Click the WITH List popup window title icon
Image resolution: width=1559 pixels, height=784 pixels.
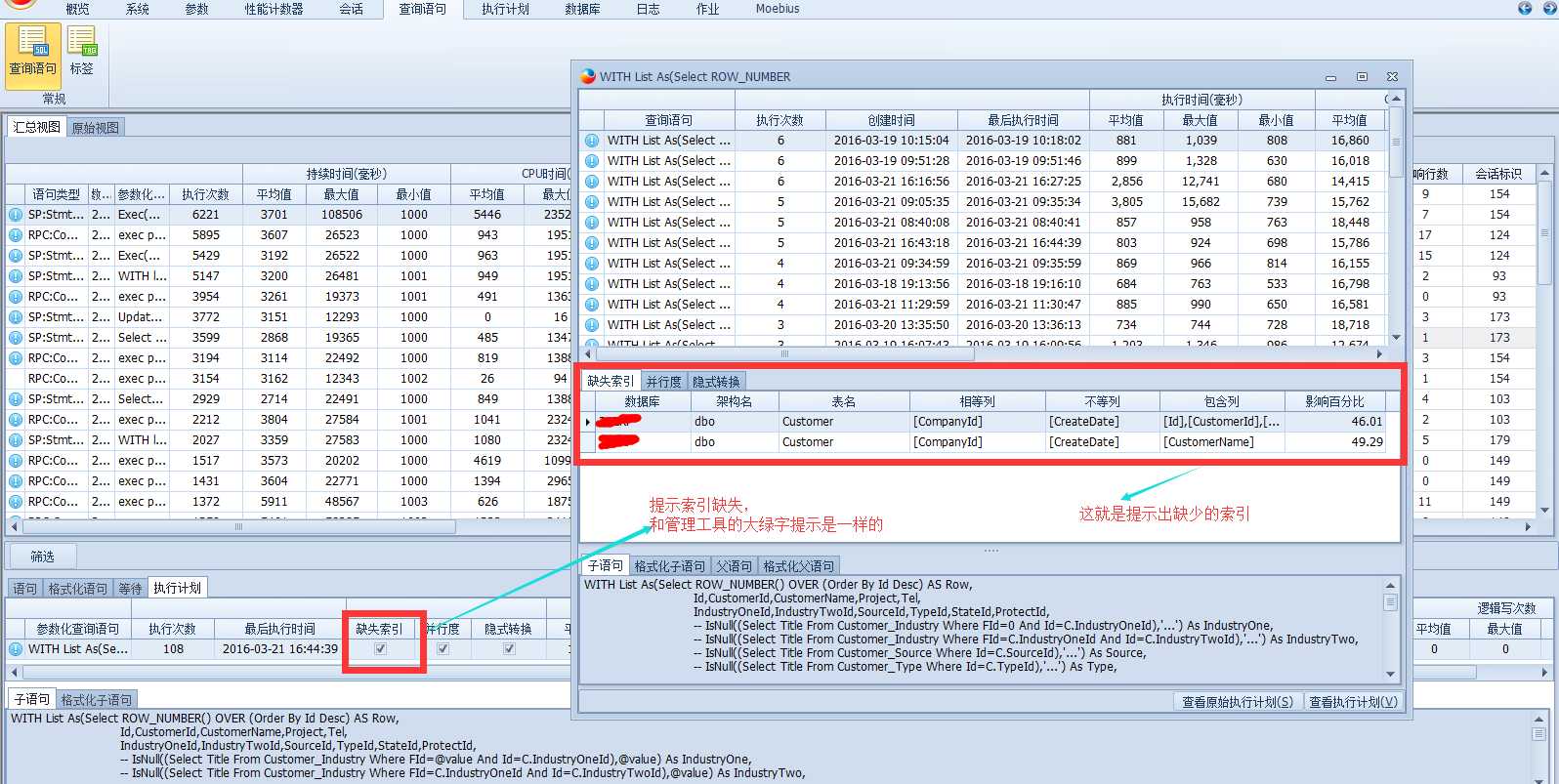click(587, 76)
